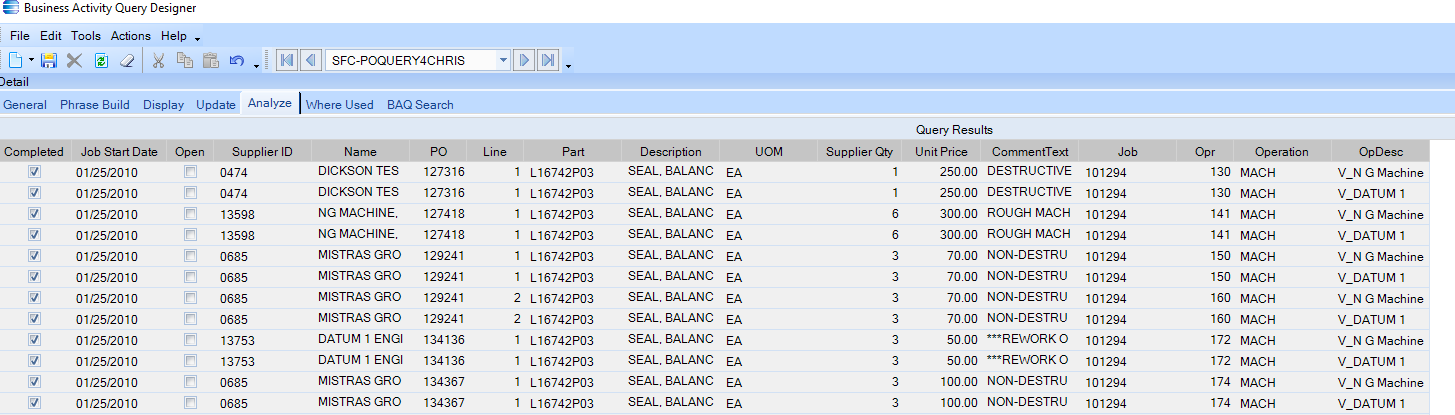1455x415 pixels.
Task: Toggle Completed checkbox for PO 127418 V_N G Machine row
Action: pyautogui.click(x=35, y=214)
